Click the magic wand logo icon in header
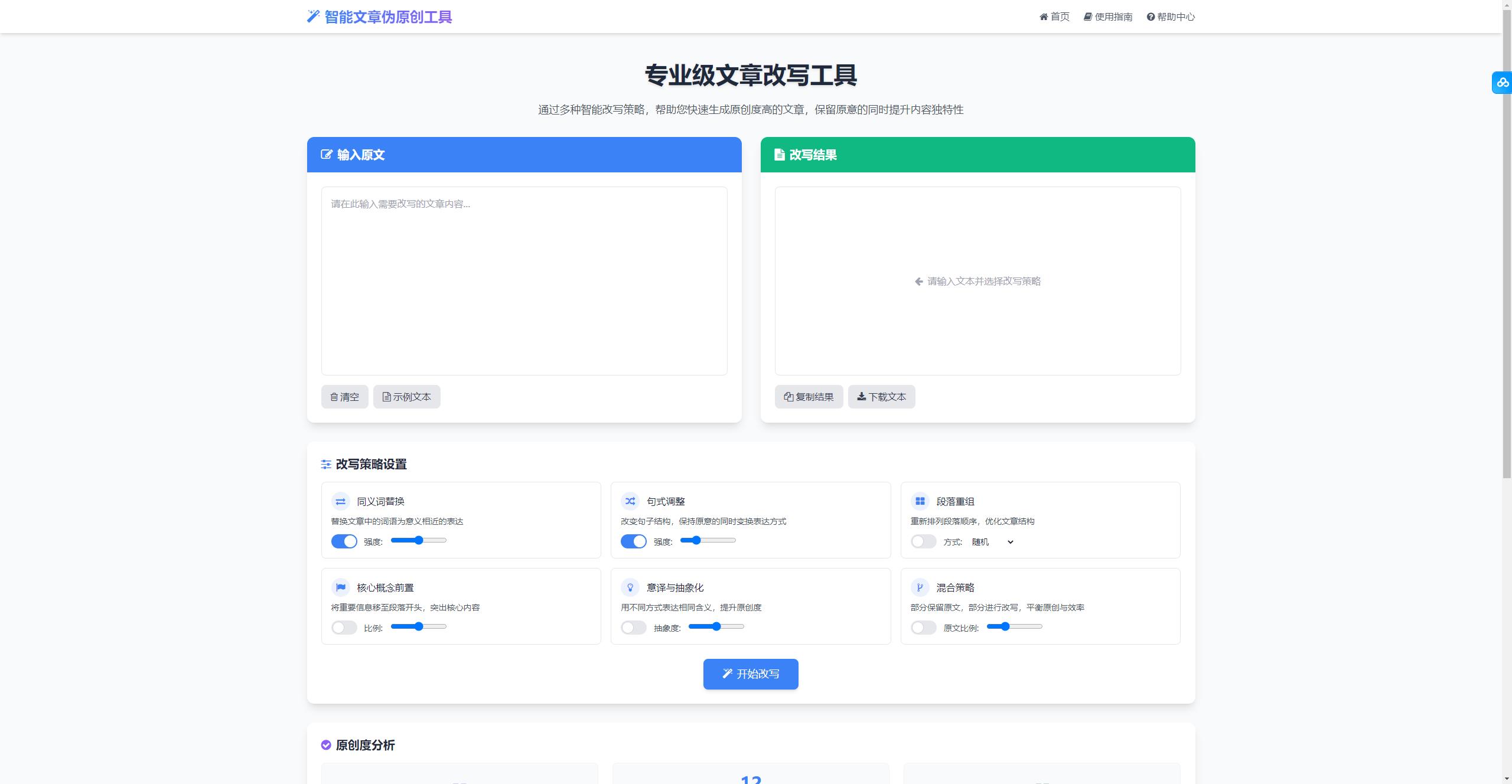Viewport: 1512px width, 784px height. pos(312,16)
